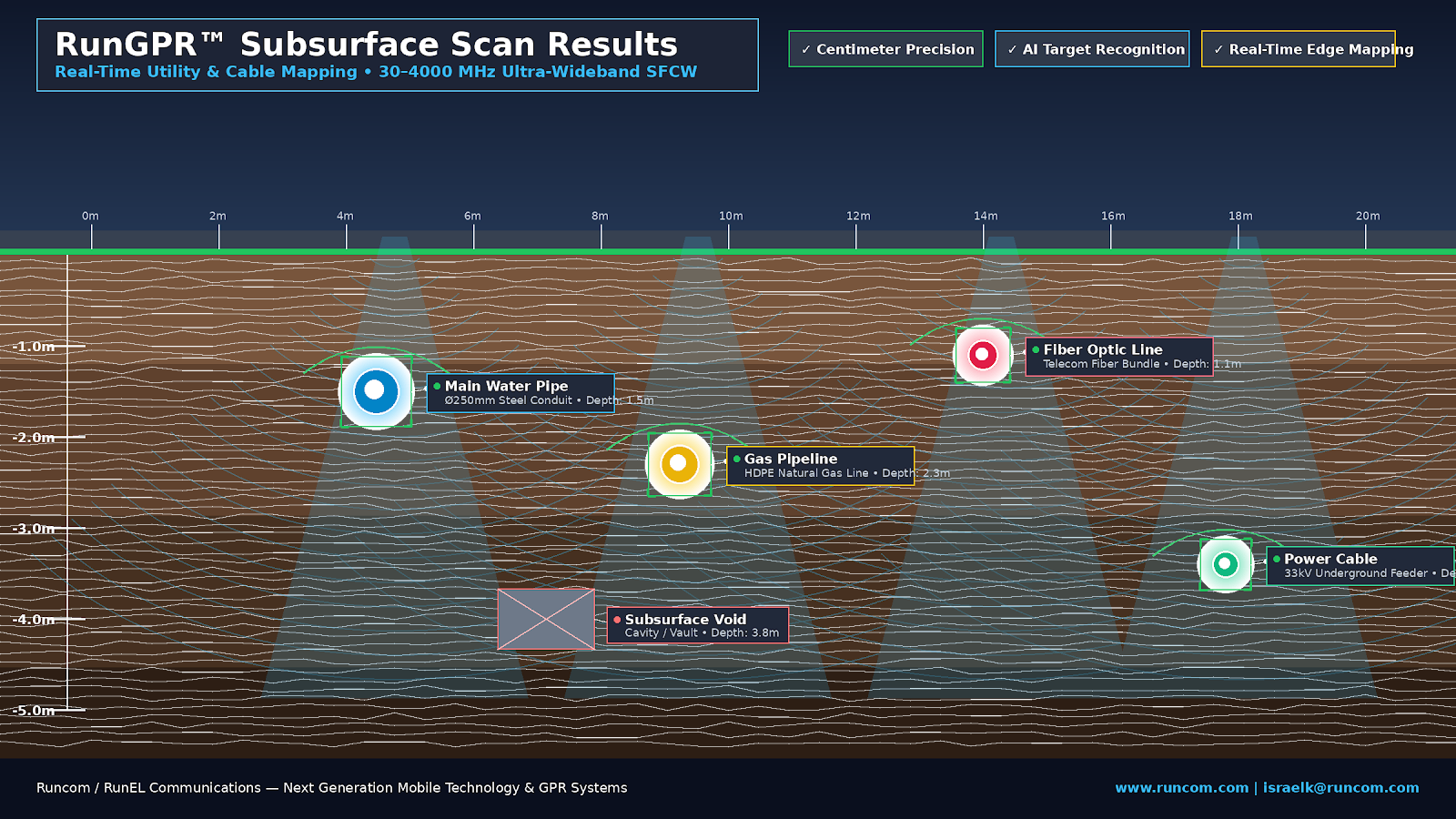Click the 20m distance marker
The image size is (1456, 819).
[1368, 217]
